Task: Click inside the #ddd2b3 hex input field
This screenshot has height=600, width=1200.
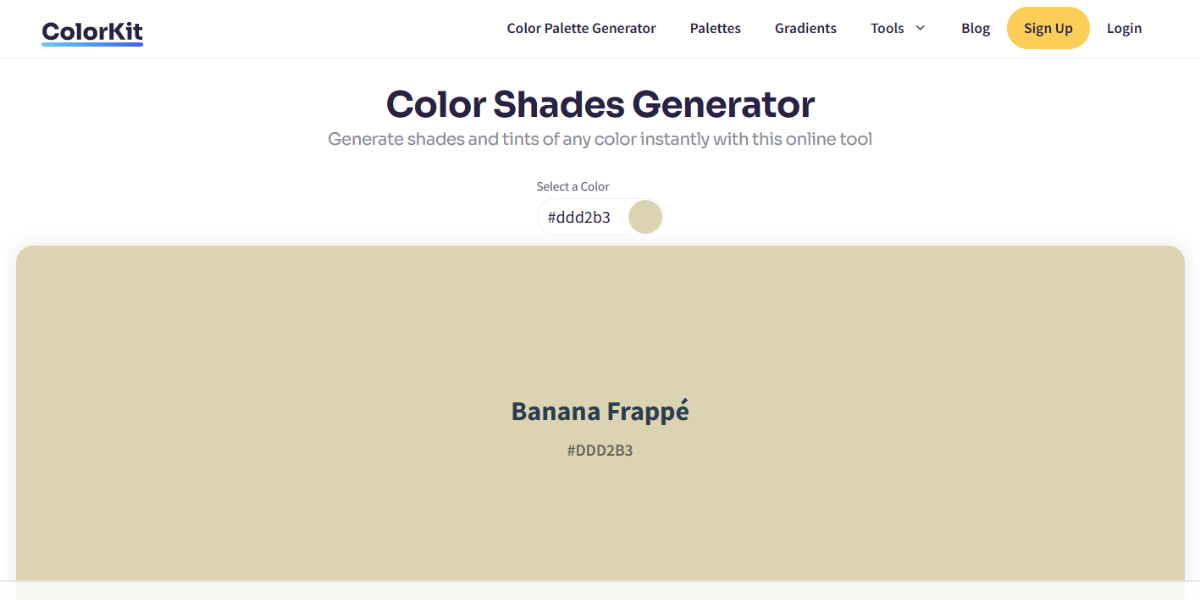Action: (585, 216)
